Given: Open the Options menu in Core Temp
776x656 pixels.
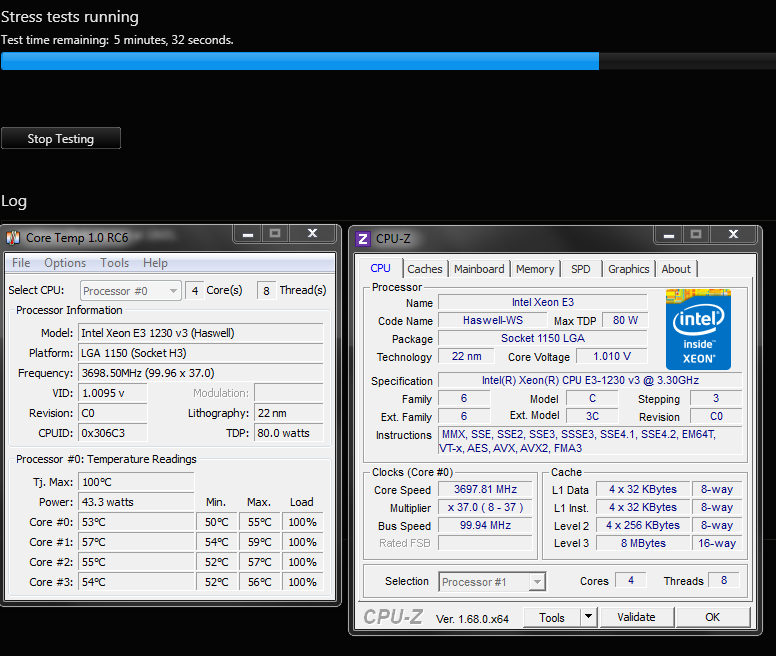Looking at the screenshot, I should point(65,263).
